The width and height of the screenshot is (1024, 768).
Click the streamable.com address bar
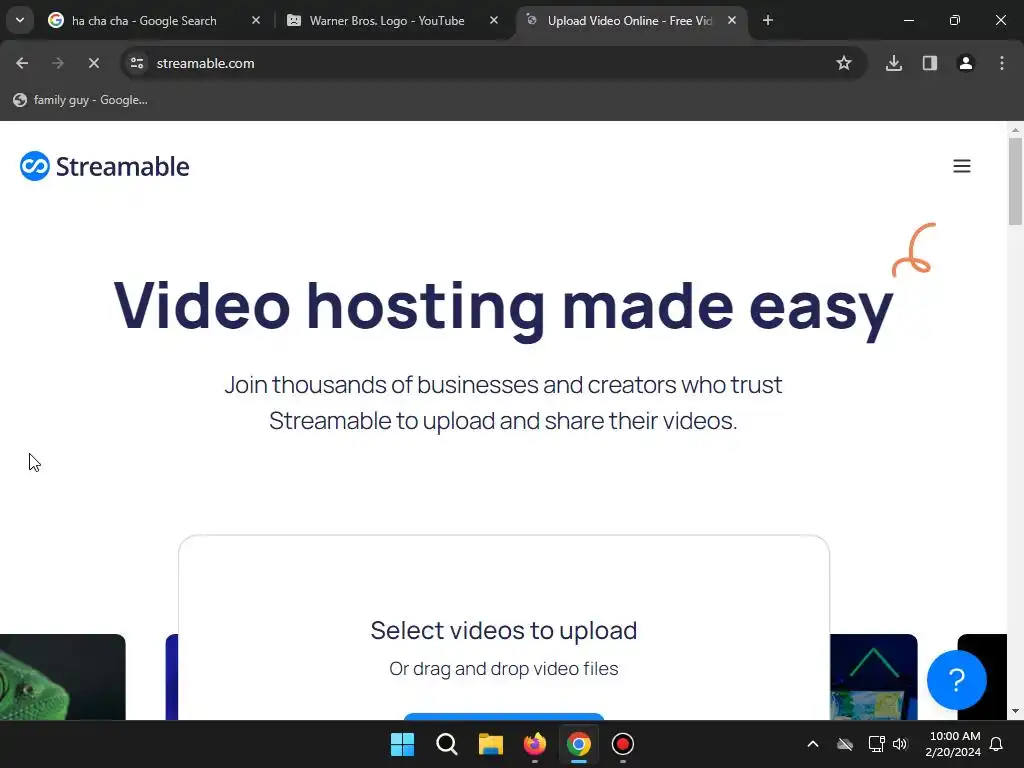pyautogui.click(x=493, y=63)
